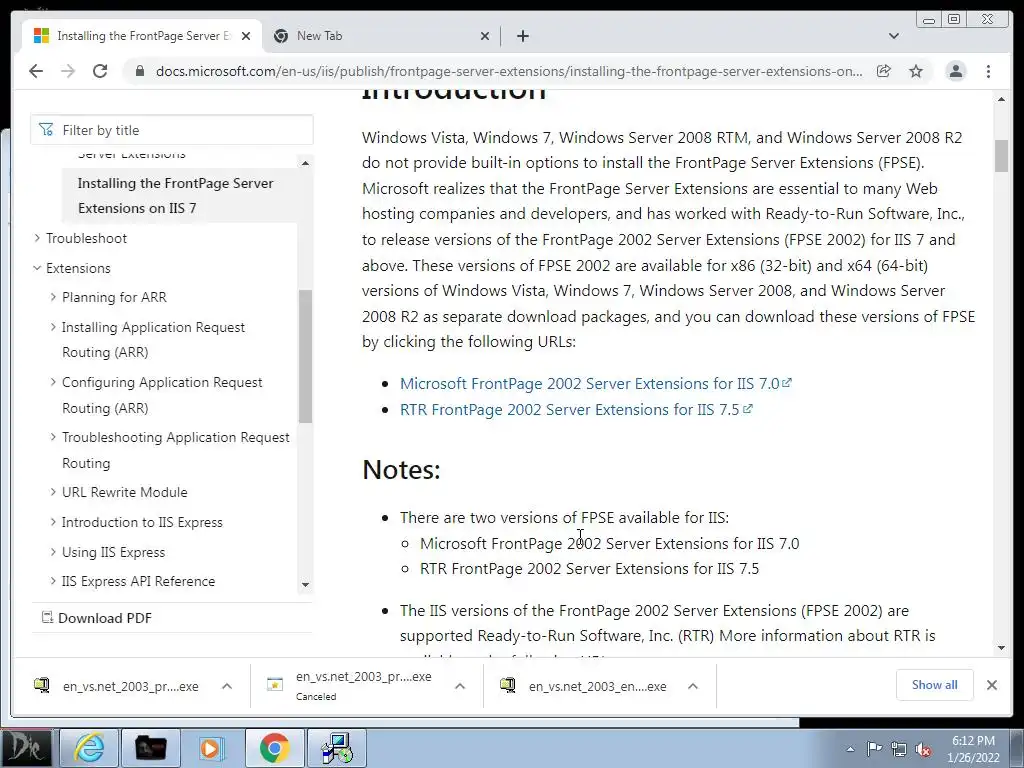Open Windows Media Player from taskbar

pyautogui.click(x=212, y=748)
